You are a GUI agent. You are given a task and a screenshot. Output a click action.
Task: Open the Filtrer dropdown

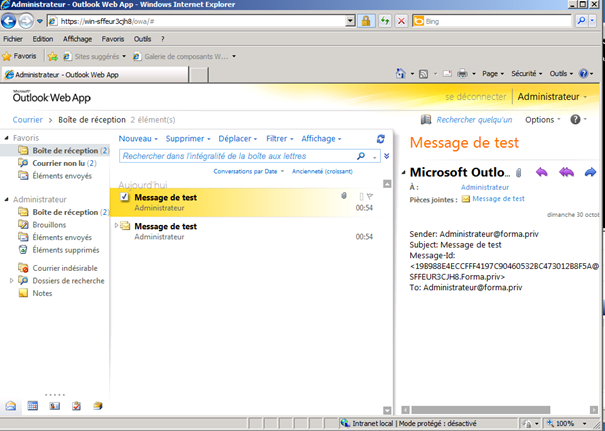280,139
